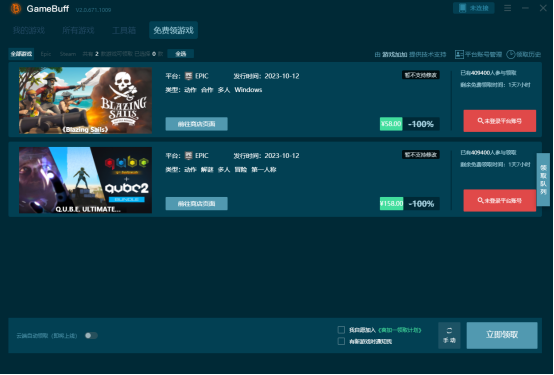The image size is (554, 375).
Task: Enable the 有新游戏时通知我 checkbox
Action: click(x=341, y=341)
